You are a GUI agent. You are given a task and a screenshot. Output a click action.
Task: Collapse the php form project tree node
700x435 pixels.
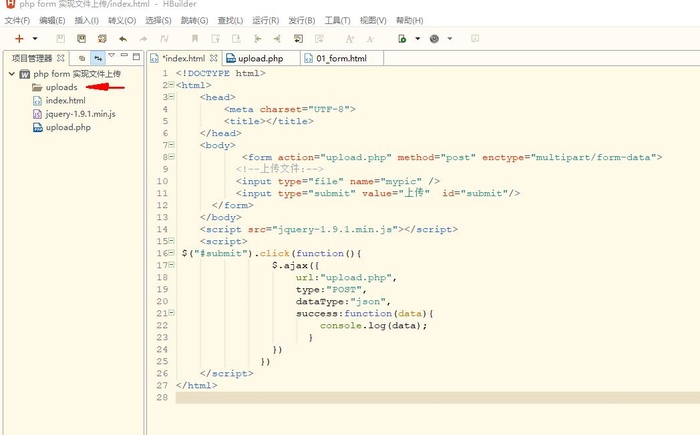(x=12, y=74)
